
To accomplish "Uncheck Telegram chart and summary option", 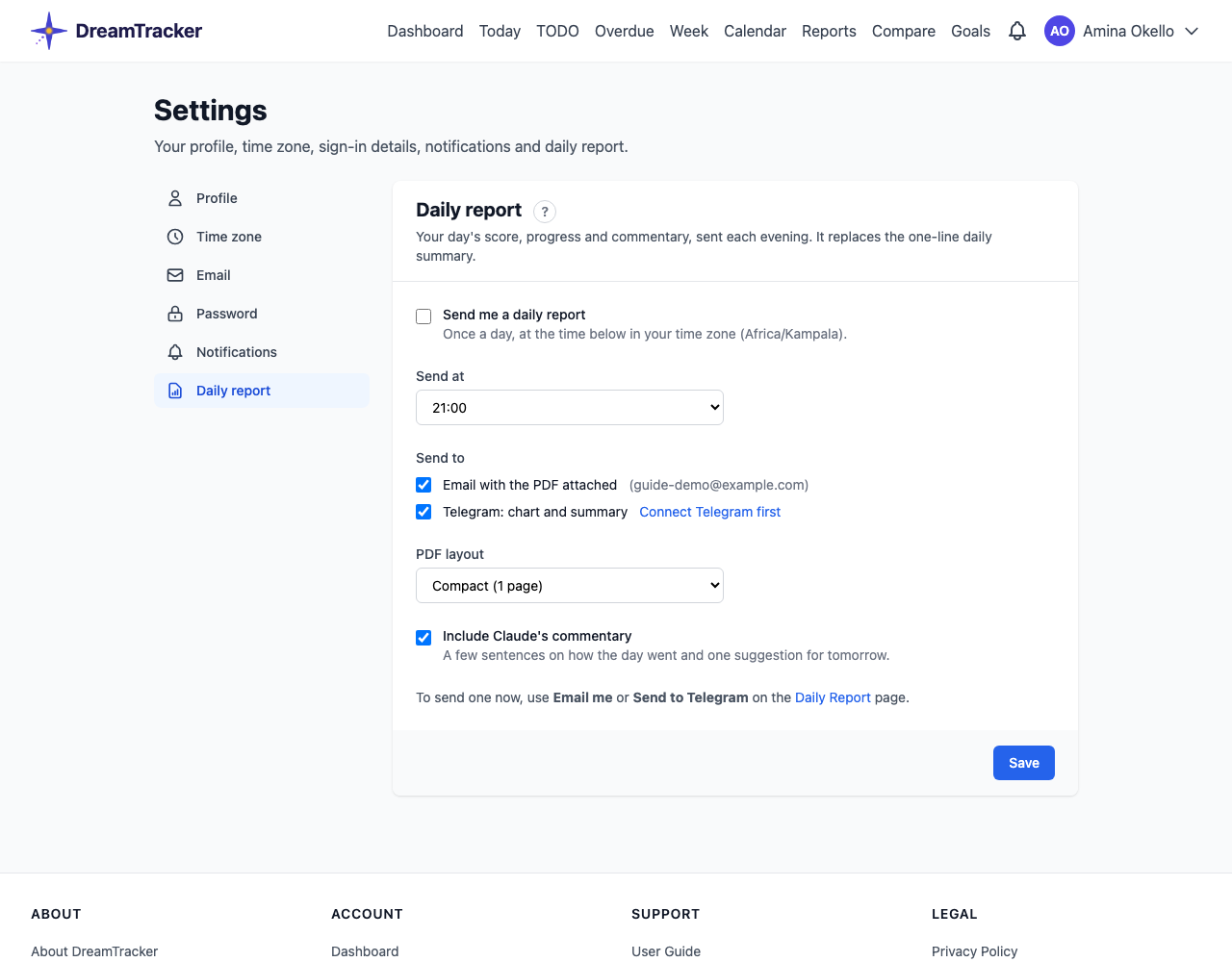I will (x=423, y=512).
